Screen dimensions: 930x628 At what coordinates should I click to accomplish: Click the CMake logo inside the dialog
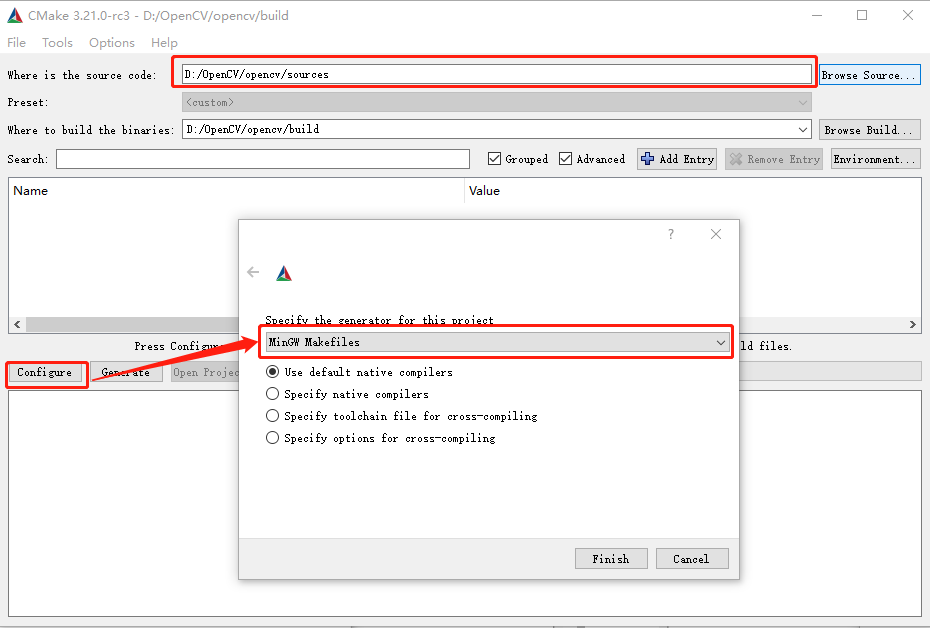(284, 271)
